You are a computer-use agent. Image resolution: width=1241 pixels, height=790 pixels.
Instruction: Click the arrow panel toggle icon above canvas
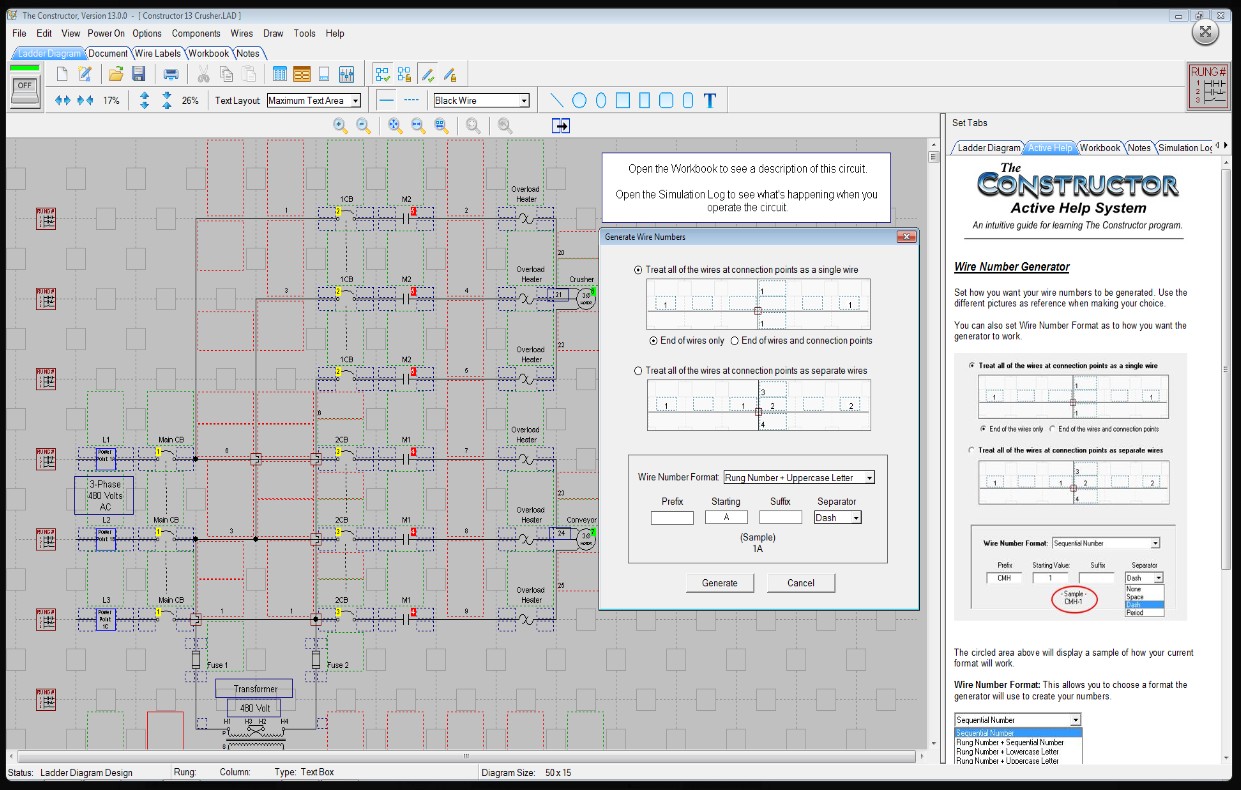tap(561, 125)
